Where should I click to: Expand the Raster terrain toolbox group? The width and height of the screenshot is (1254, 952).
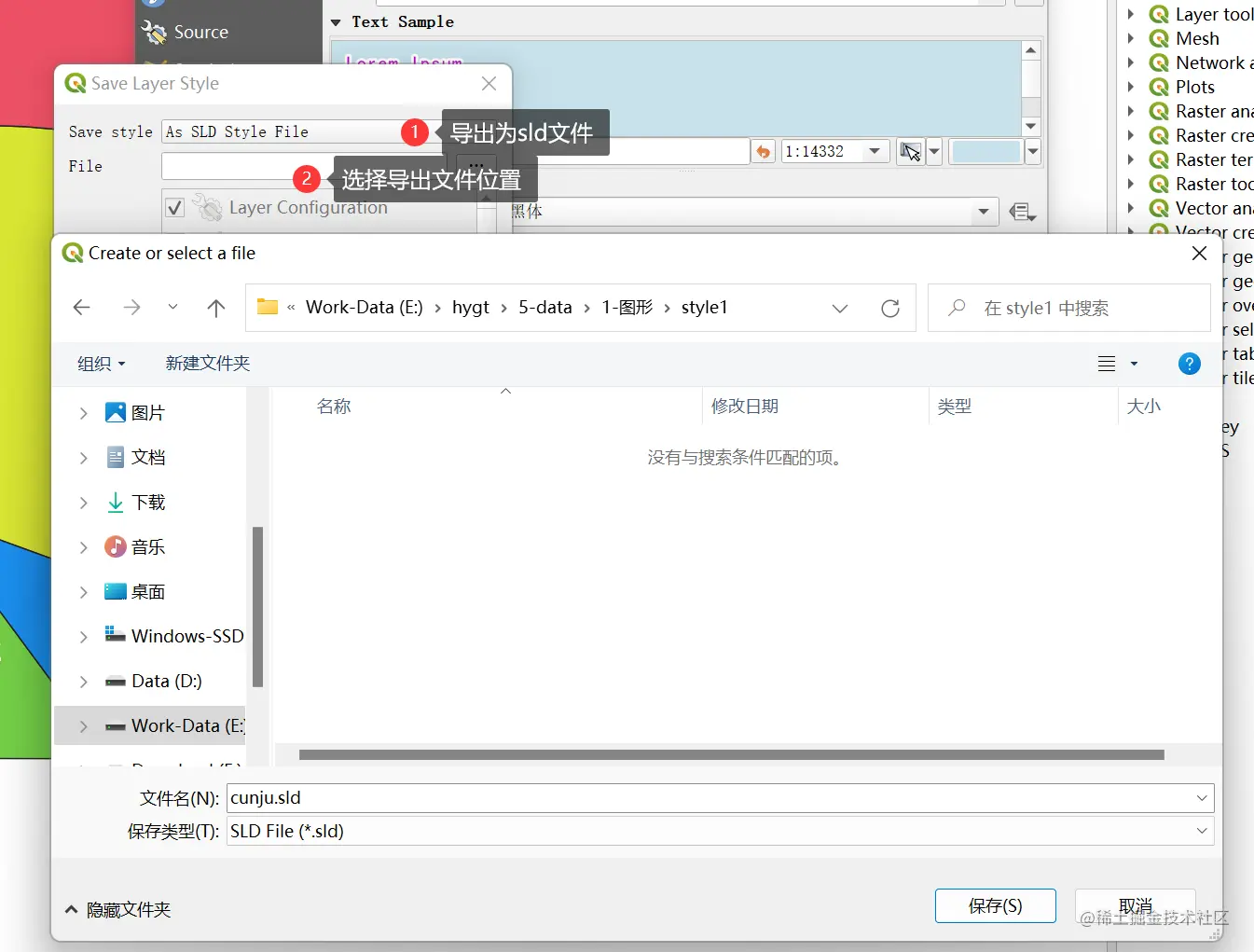coord(1131,159)
